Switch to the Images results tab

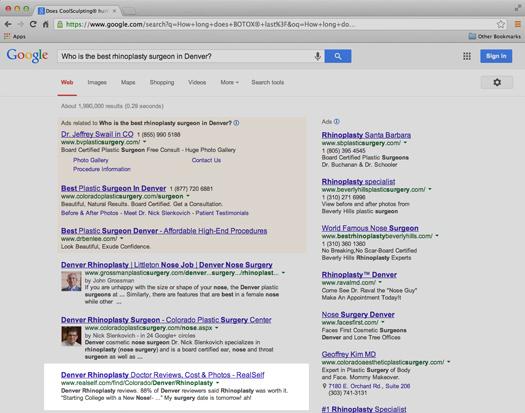[97, 82]
